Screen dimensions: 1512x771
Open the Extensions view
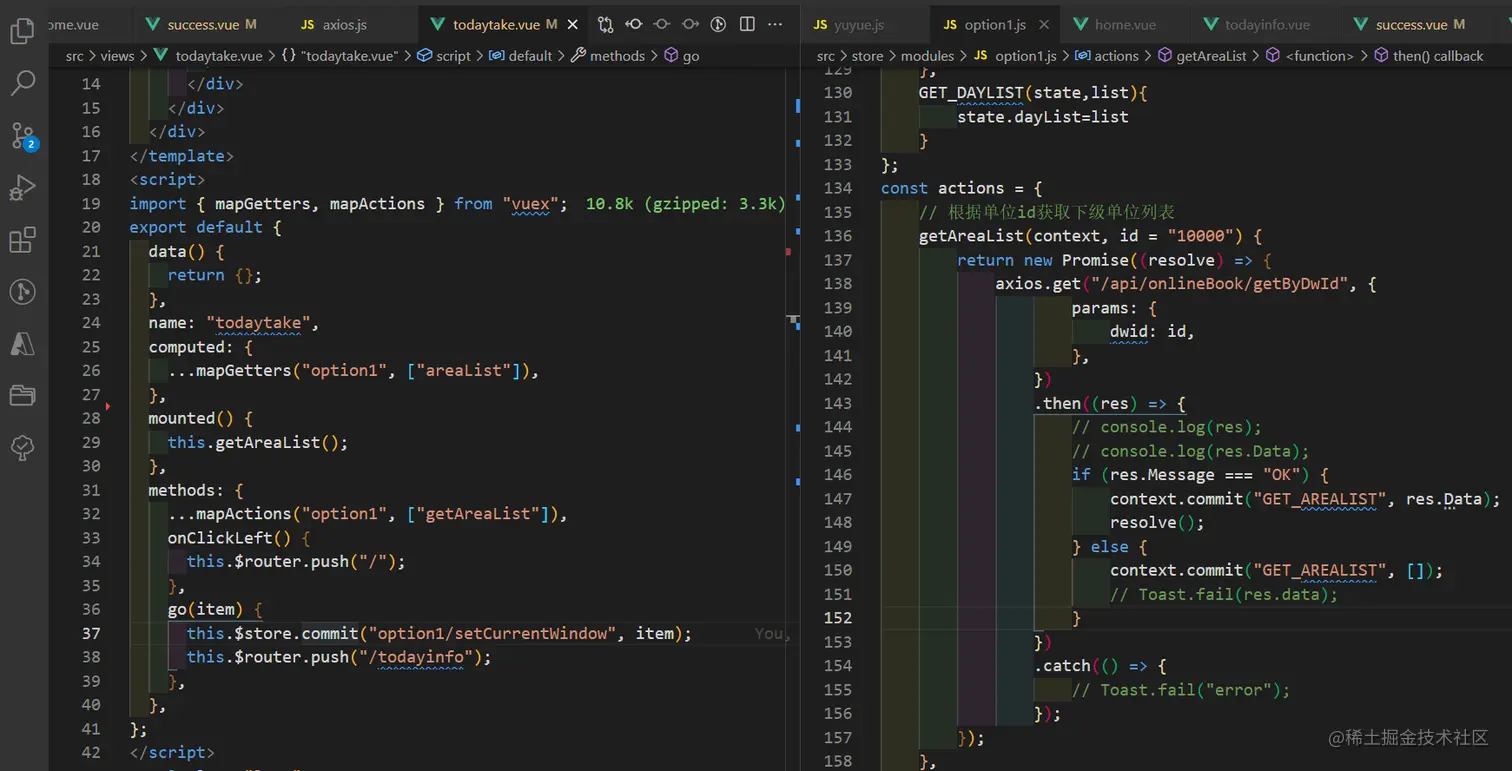tap(22, 240)
